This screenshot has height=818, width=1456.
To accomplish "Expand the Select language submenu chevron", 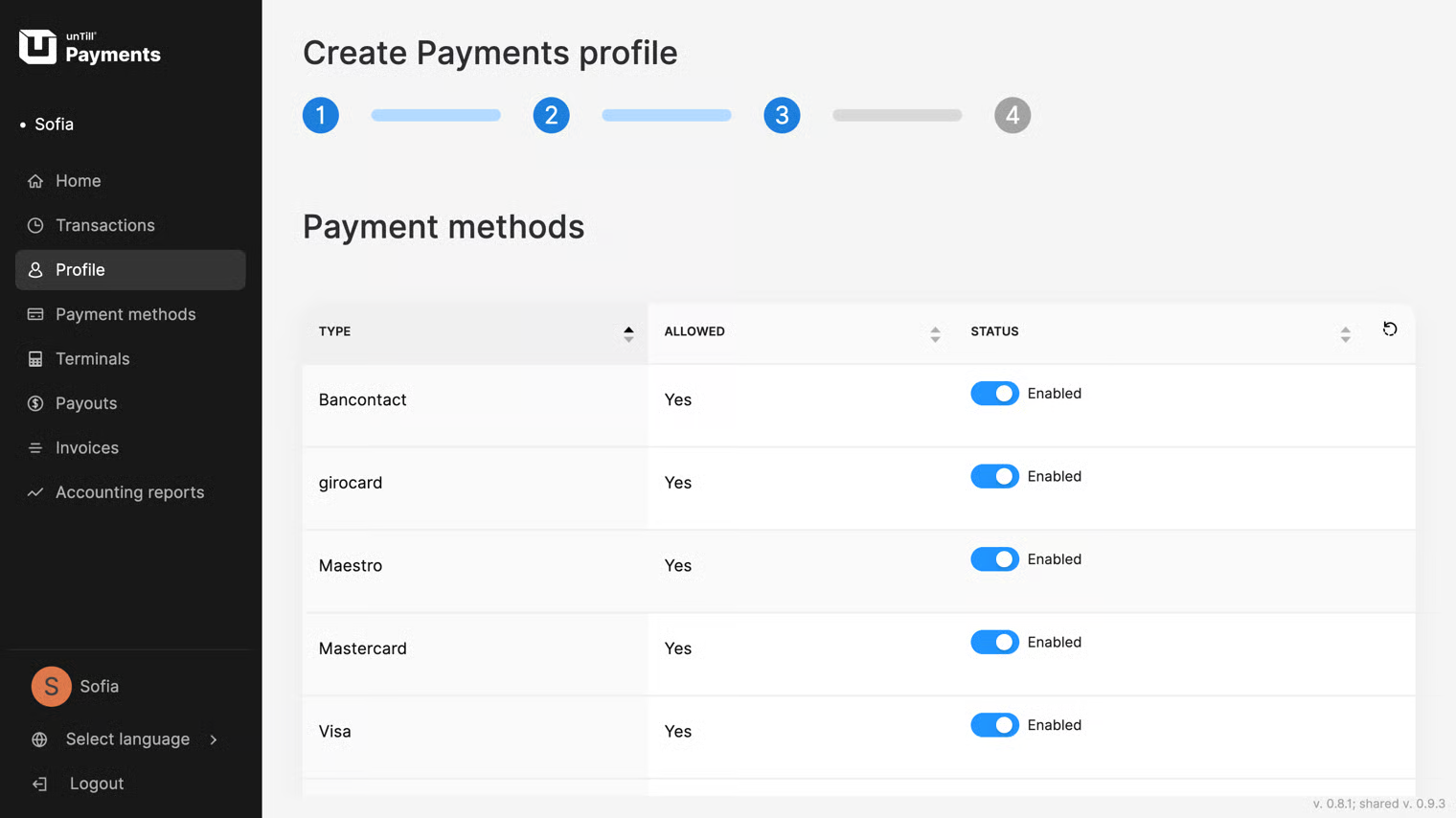I will [214, 739].
